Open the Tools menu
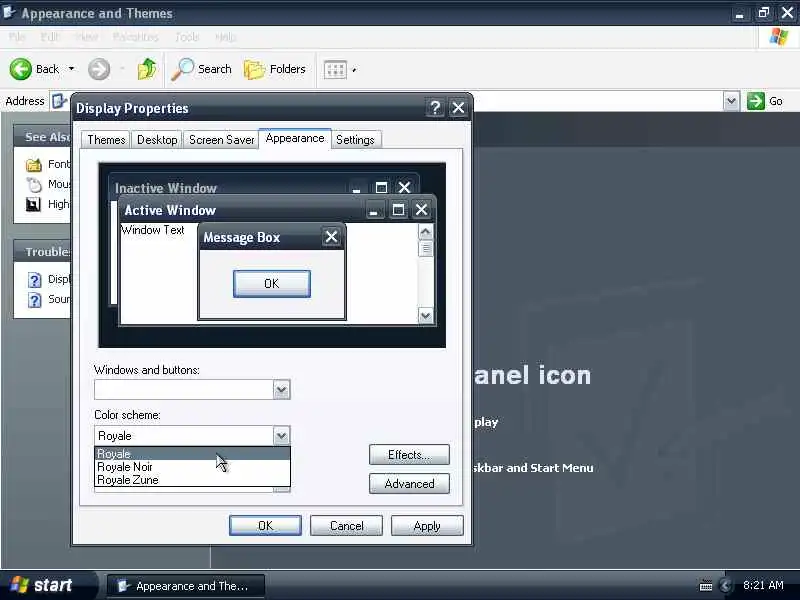 (187, 37)
